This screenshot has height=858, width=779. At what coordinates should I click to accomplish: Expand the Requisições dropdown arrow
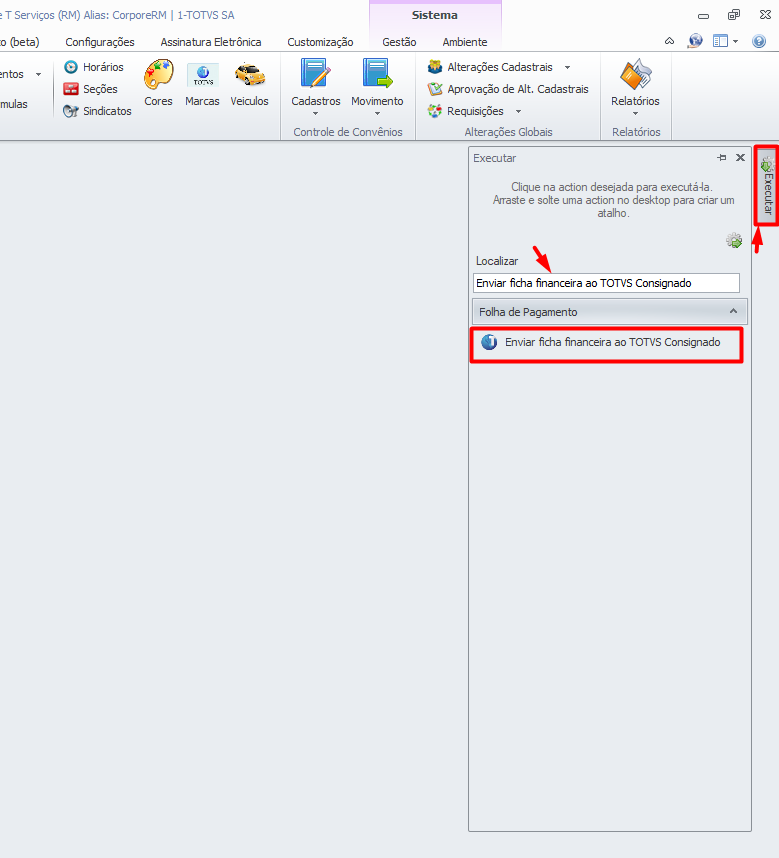[518, 111]
